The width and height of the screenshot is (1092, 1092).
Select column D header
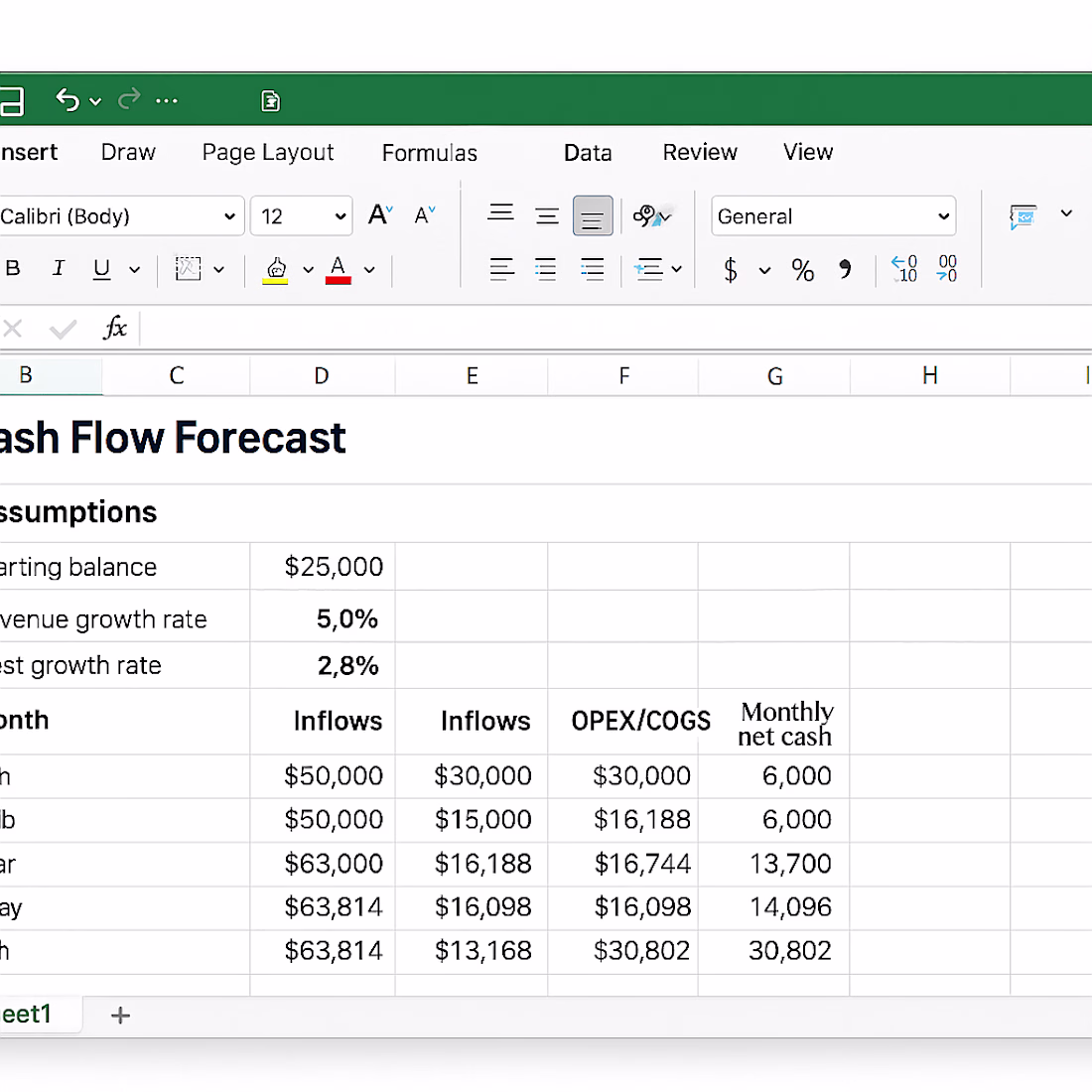click(322, 376)
